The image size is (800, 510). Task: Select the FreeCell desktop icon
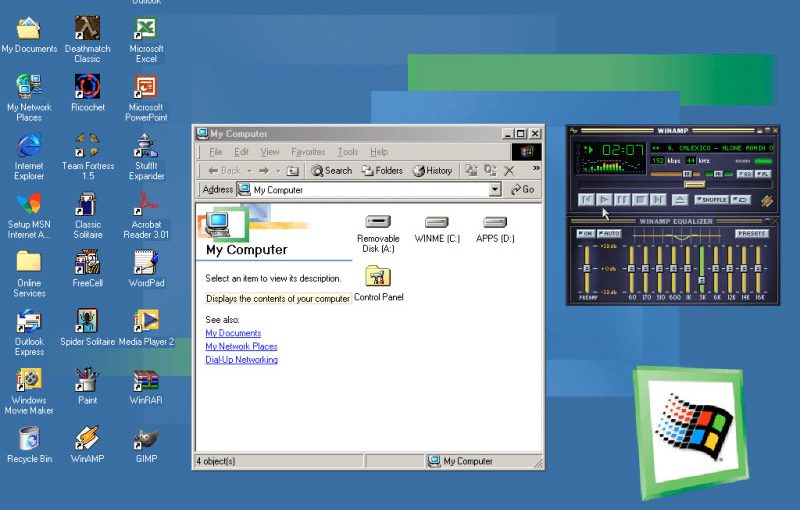point(88,268)
